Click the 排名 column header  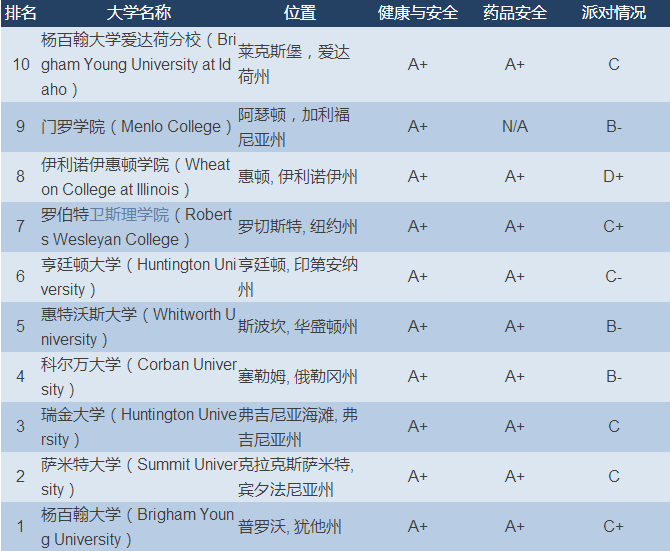coord(21,13)
